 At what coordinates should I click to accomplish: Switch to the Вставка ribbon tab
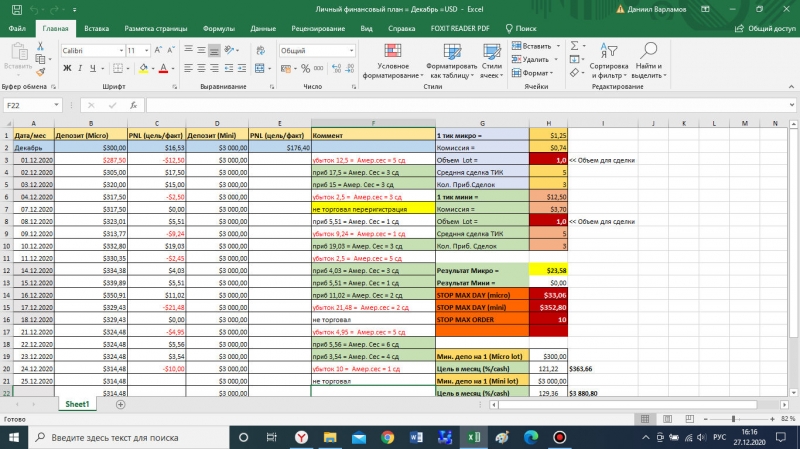pyautogui.click(x=97, y=29)
